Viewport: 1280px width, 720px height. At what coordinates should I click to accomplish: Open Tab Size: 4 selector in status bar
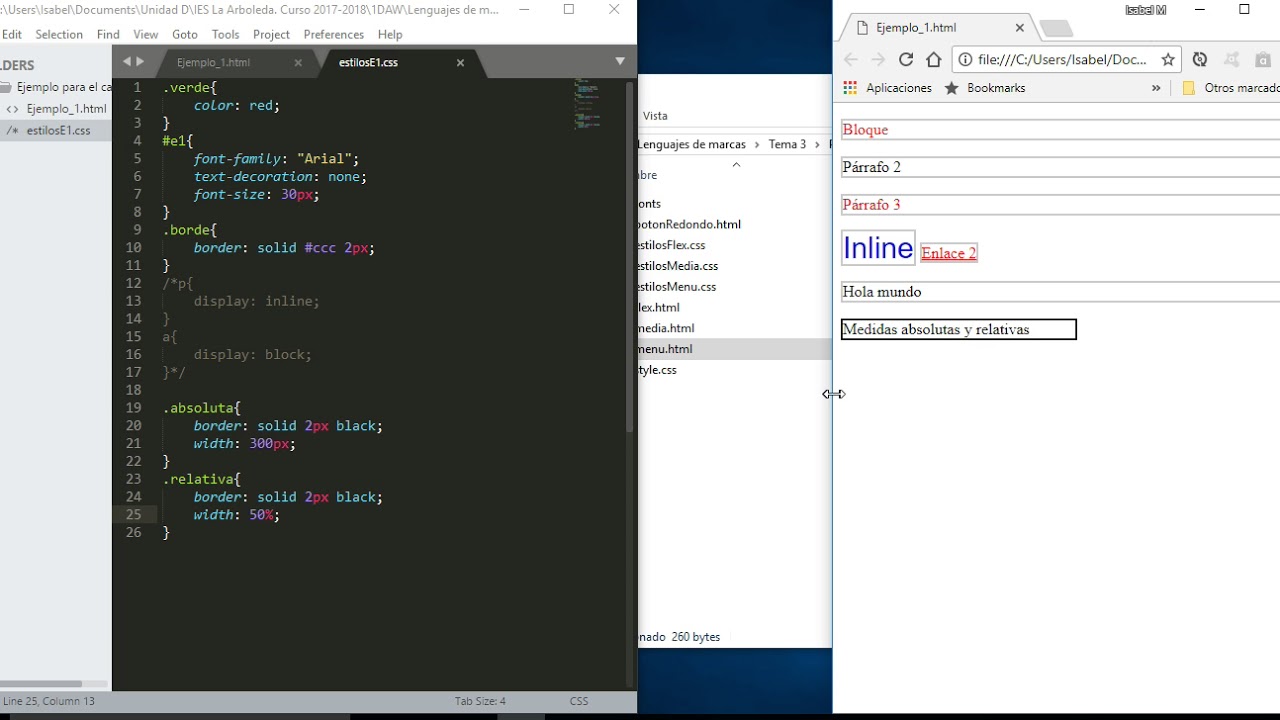point(480,701)
